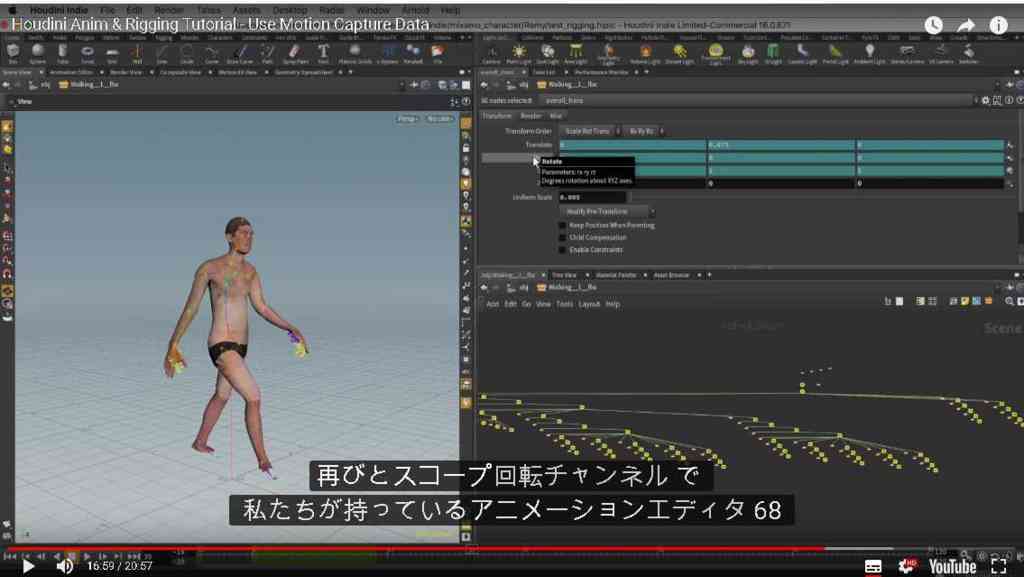
Task: Open parameter pane gear settings icon
Action: tap(985, 101)
